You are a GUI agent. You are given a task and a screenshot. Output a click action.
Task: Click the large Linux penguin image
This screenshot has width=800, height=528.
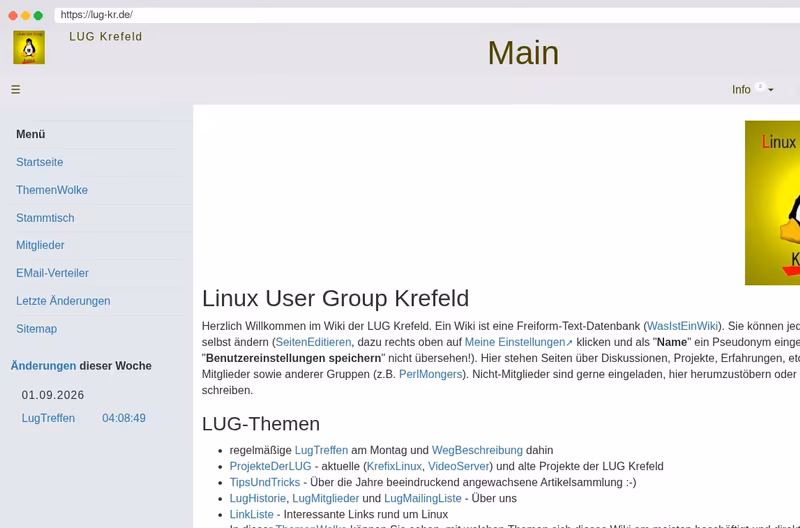pos(772,203)
